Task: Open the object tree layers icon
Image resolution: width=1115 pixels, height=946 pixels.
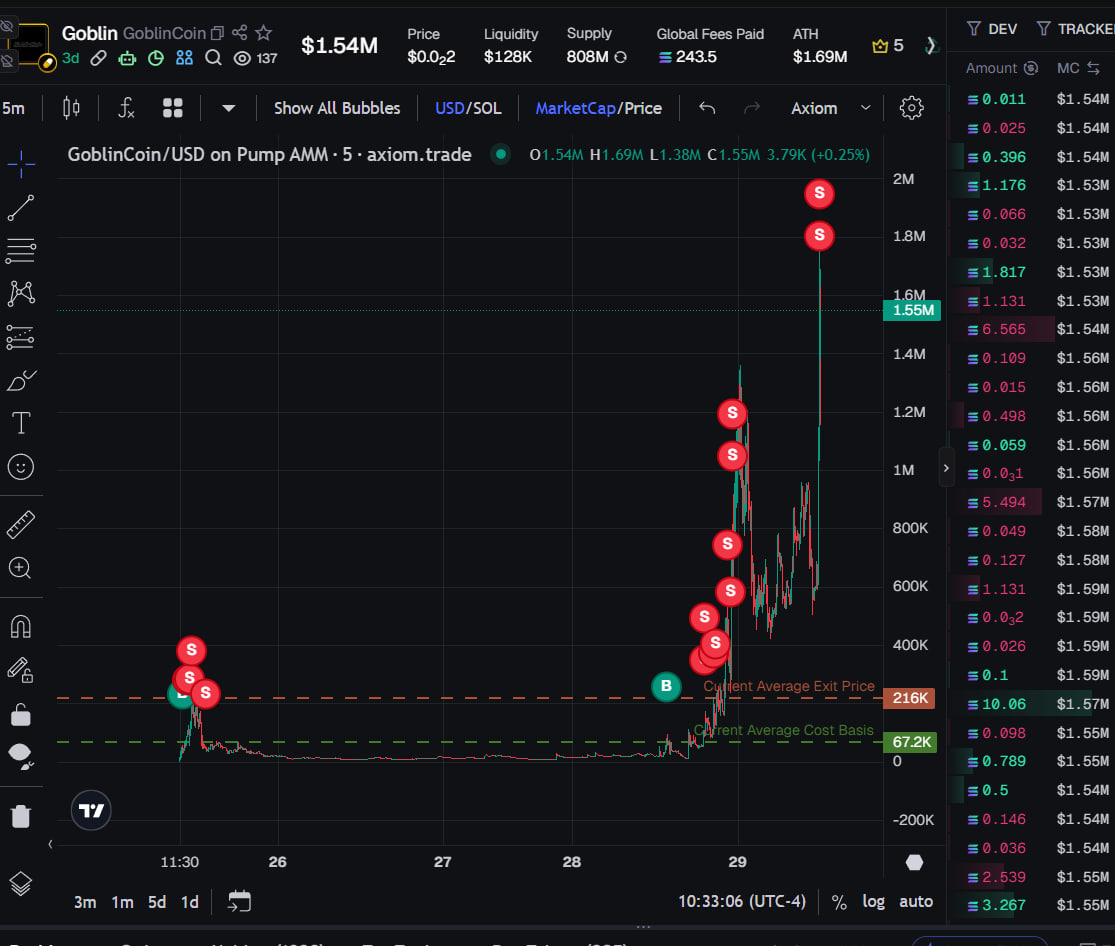Action: pos(21,884)
